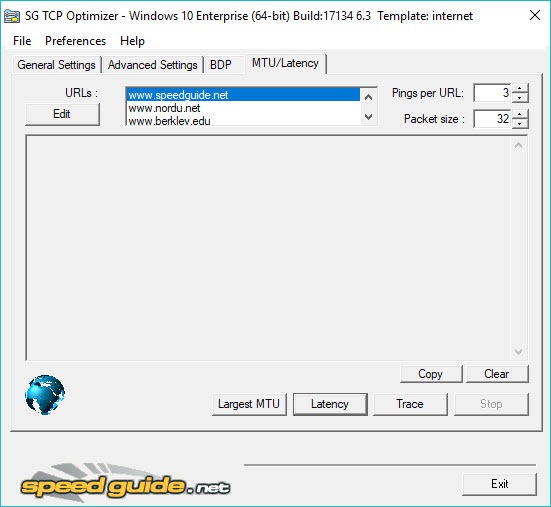Image resolution: width=551 pixels, height=507 pixels.
Task: Click the blue globe icon
Action: click(x=45, y=395)
